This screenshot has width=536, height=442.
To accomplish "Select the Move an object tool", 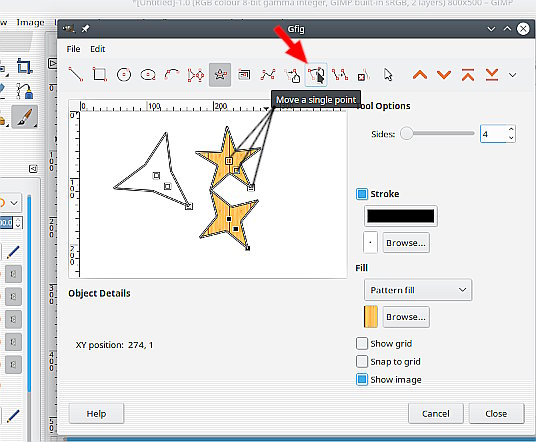I will tap(292, 75).
